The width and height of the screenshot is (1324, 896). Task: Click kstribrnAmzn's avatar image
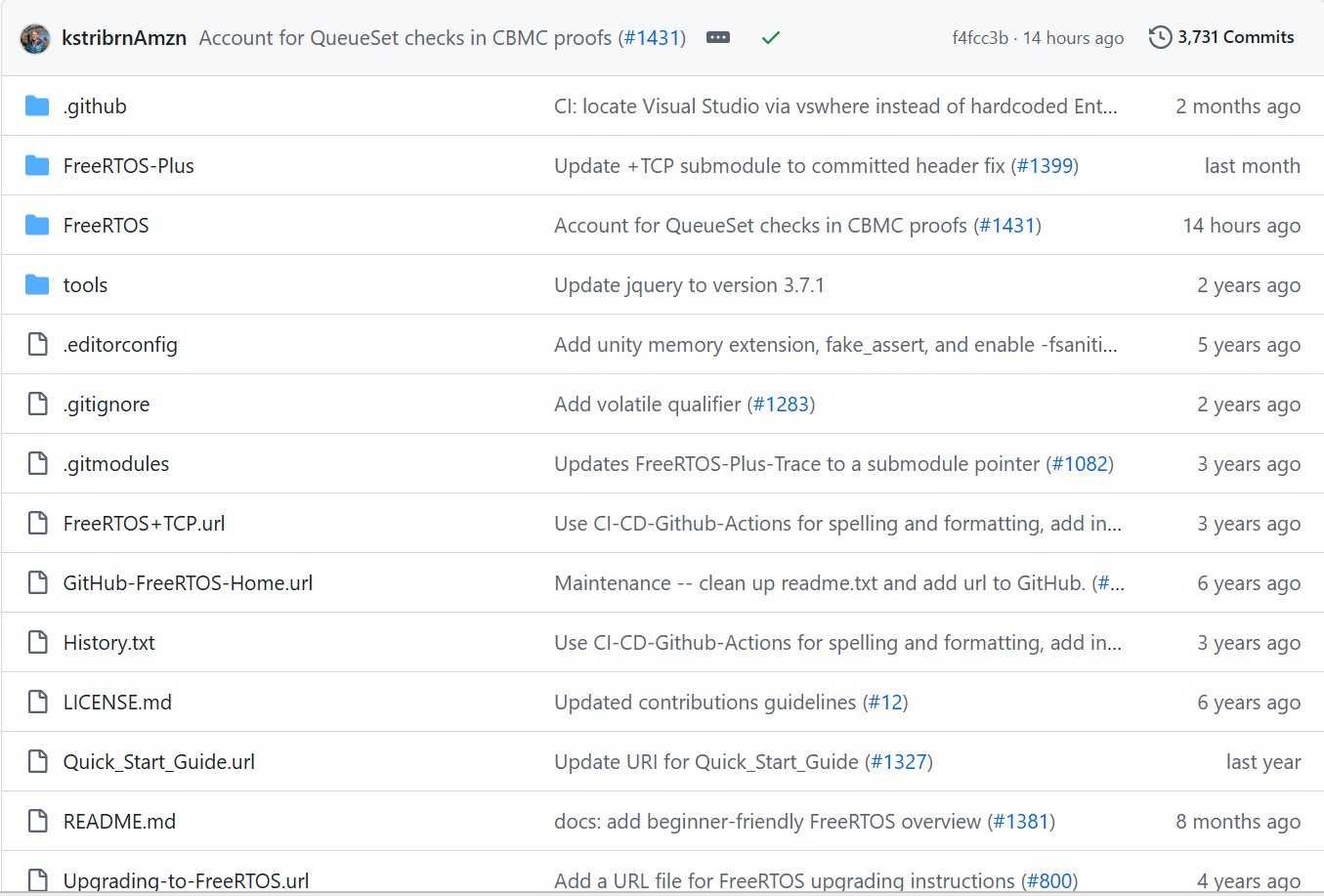tap(36, 38)
